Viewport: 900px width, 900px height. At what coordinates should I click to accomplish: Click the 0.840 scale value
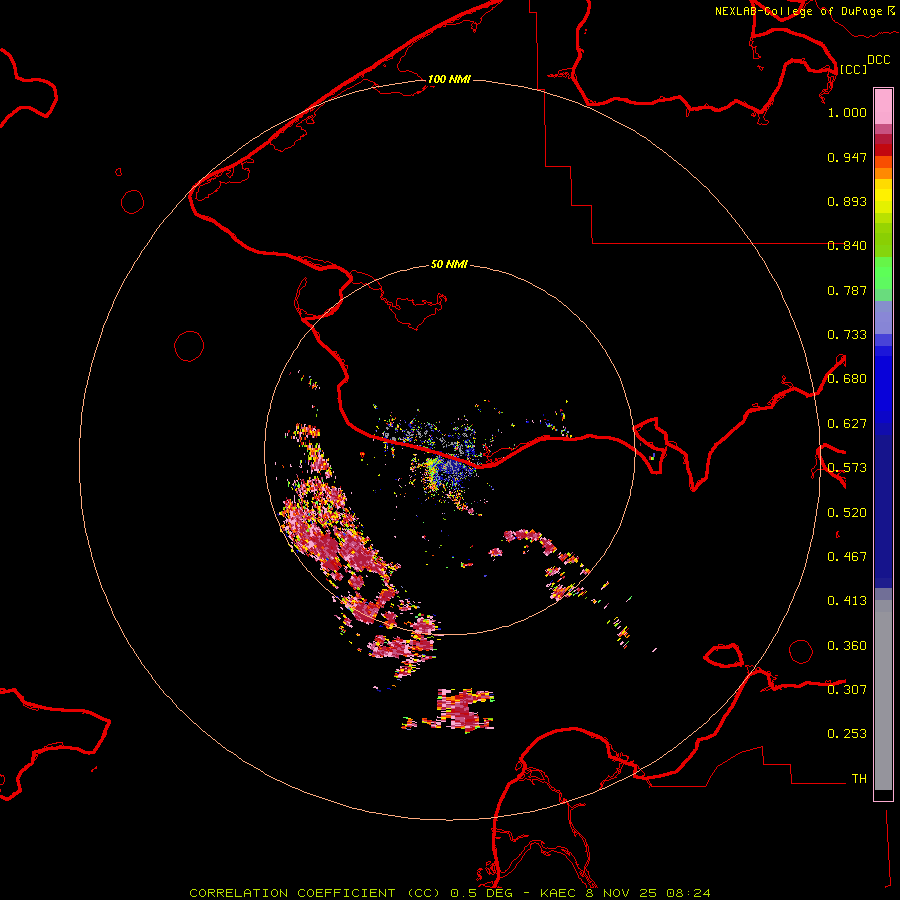pyautogui.click(x=847, y=246)
